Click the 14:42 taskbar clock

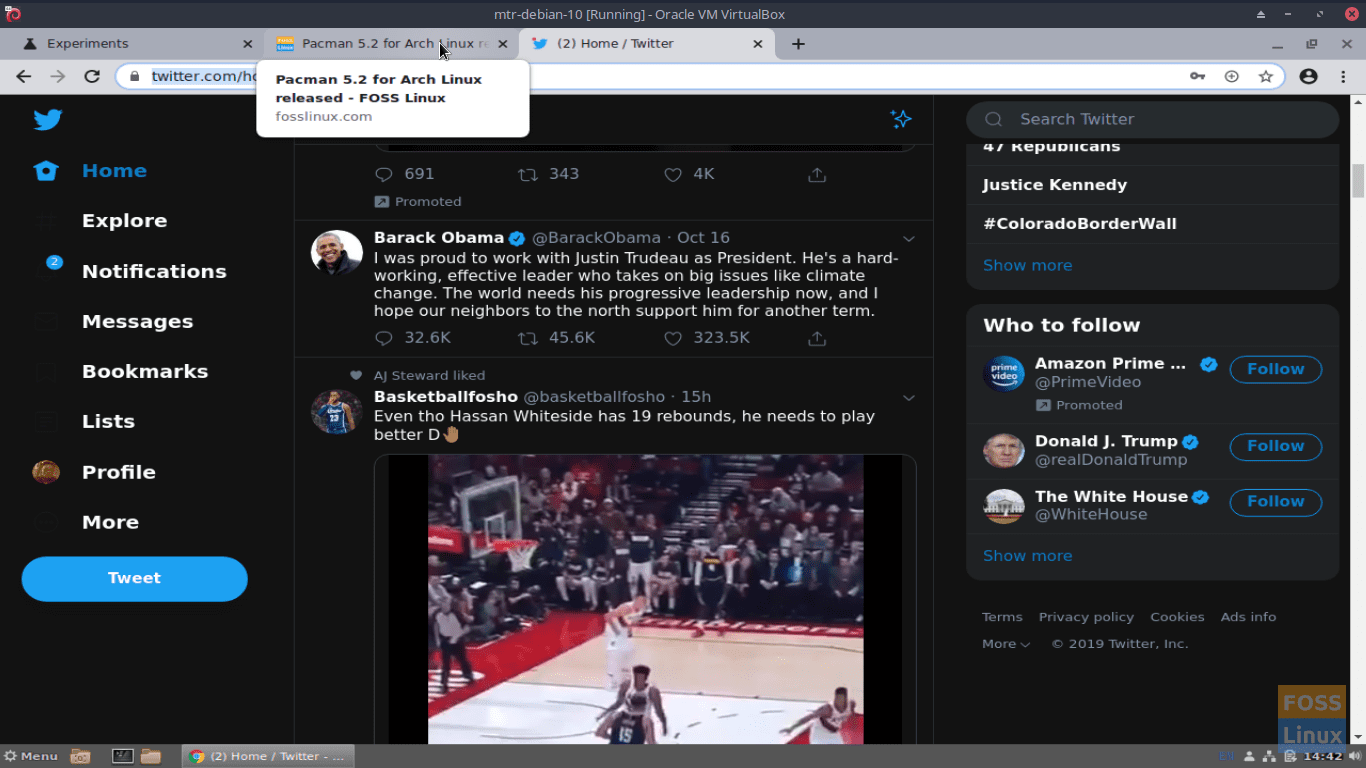pyautogui.click(x=1323, y=756)
